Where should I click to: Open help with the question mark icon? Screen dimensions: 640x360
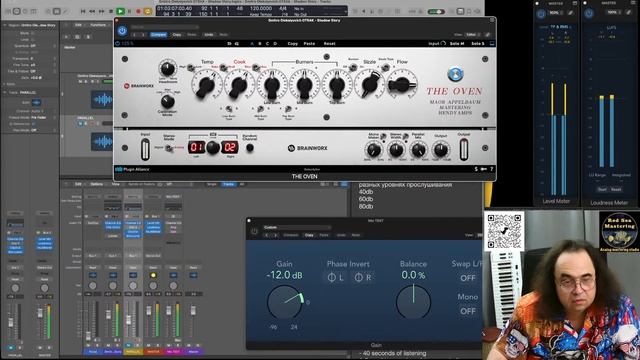pos(491,169)
